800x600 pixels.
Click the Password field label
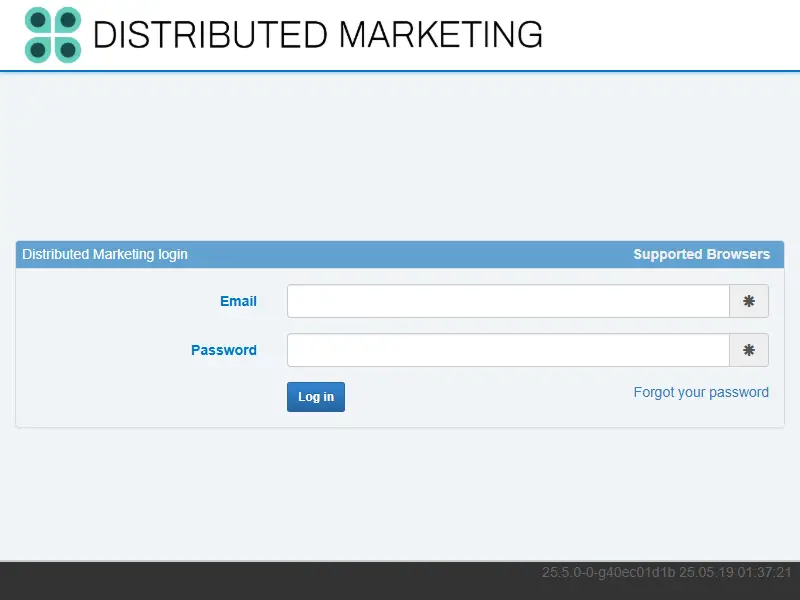coord(224,350)
